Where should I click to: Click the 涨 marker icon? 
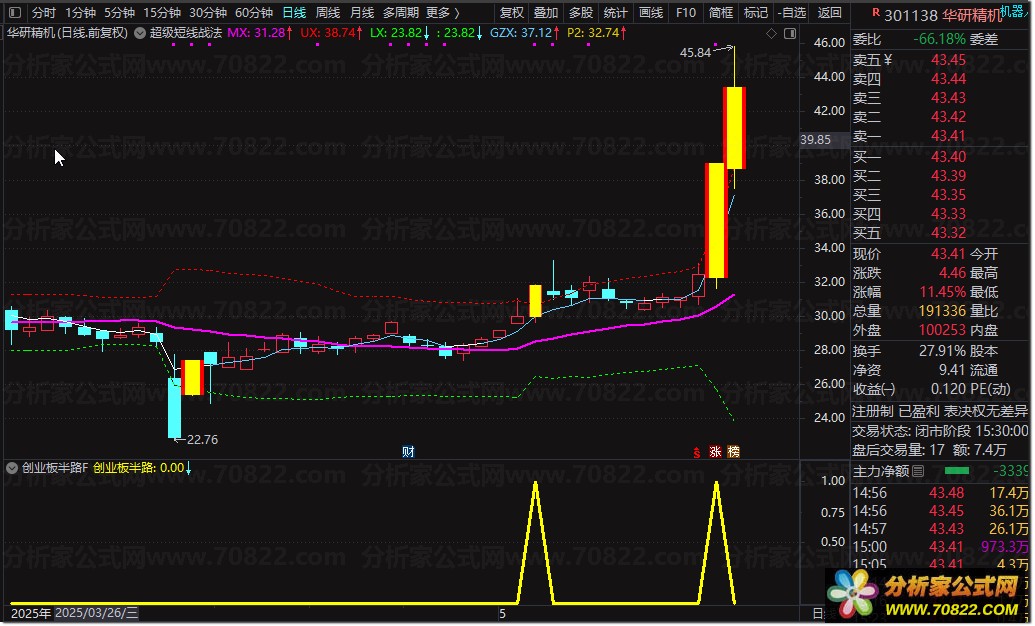(715, 452)
